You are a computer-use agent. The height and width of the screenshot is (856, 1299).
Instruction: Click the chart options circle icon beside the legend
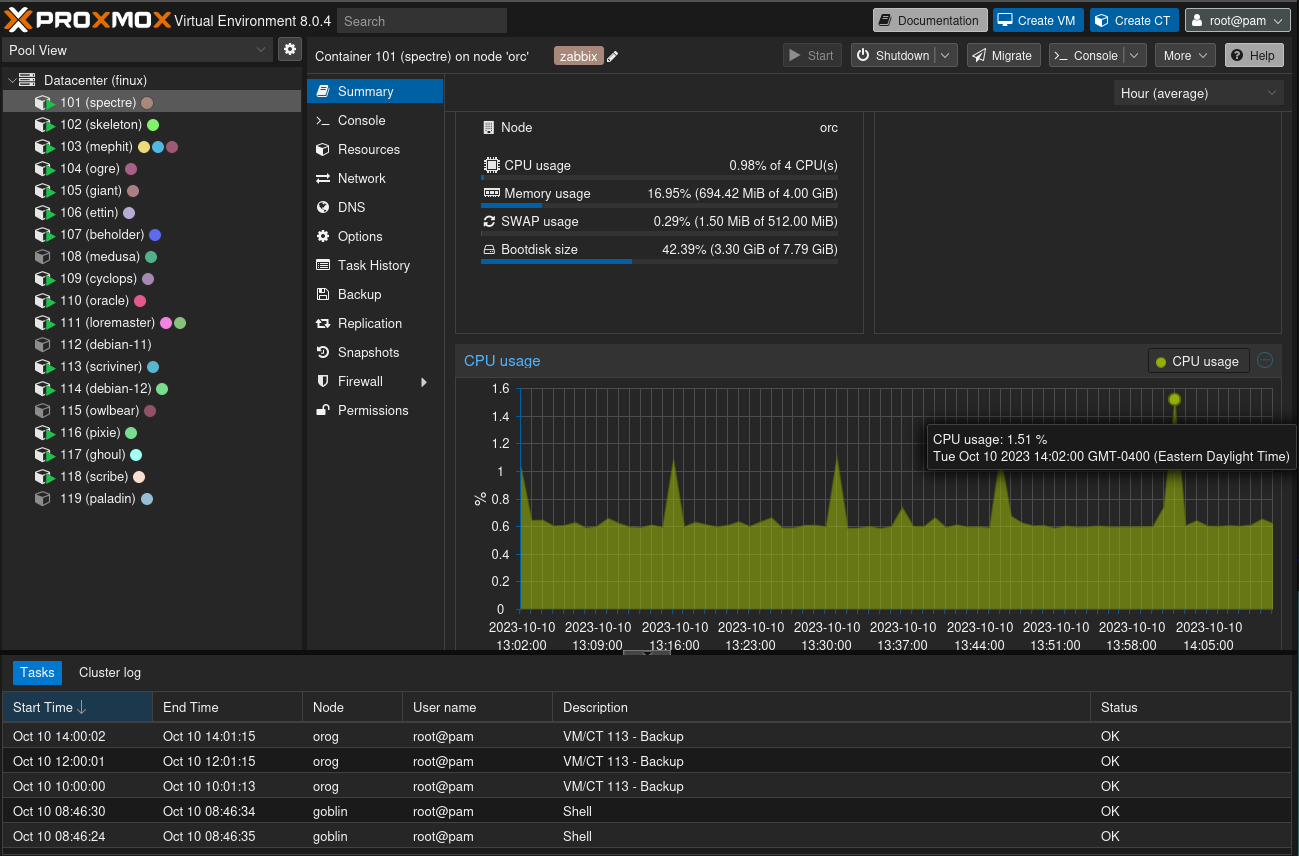1265,360
